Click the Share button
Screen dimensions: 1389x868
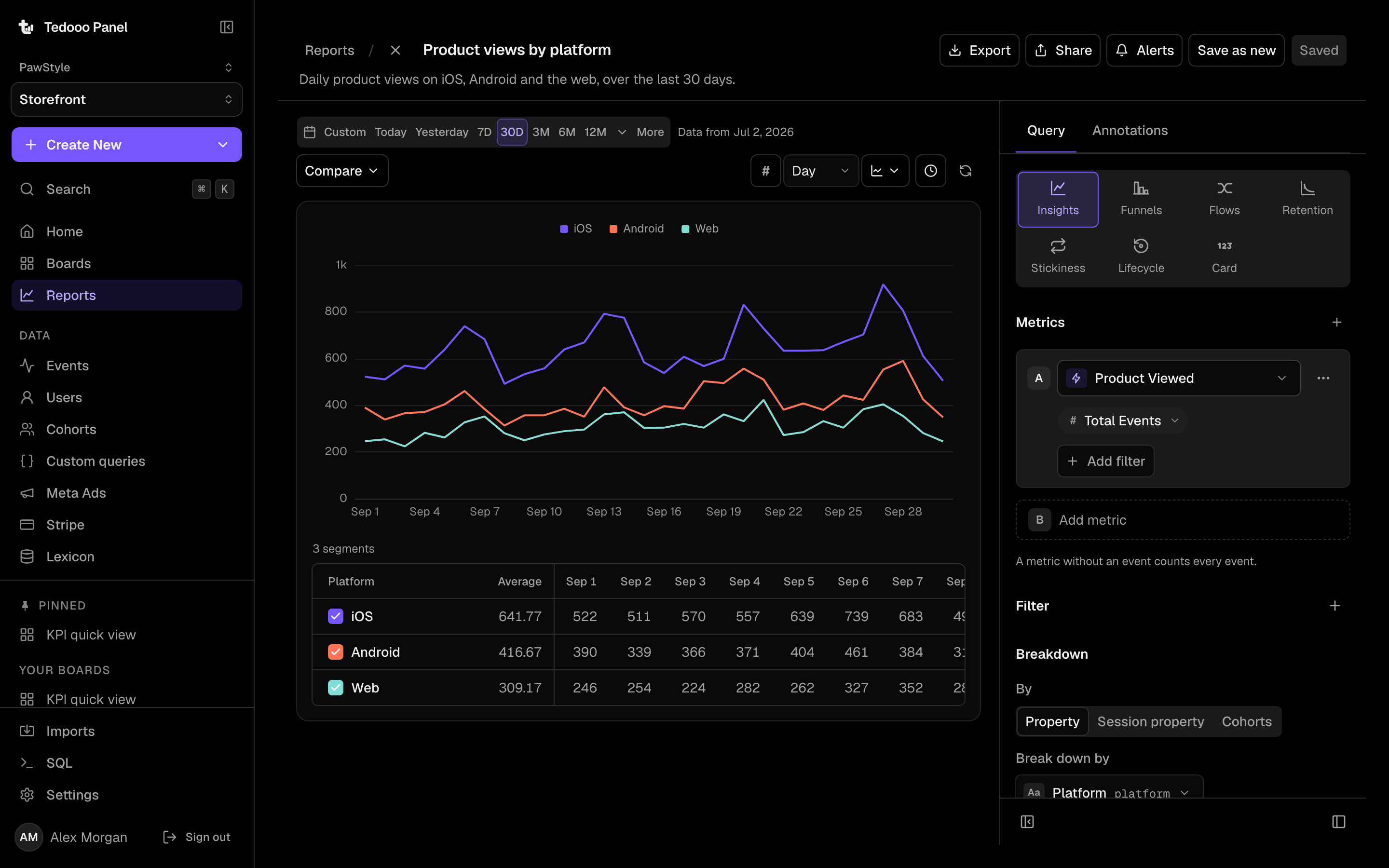click(x=1062, y=50)
